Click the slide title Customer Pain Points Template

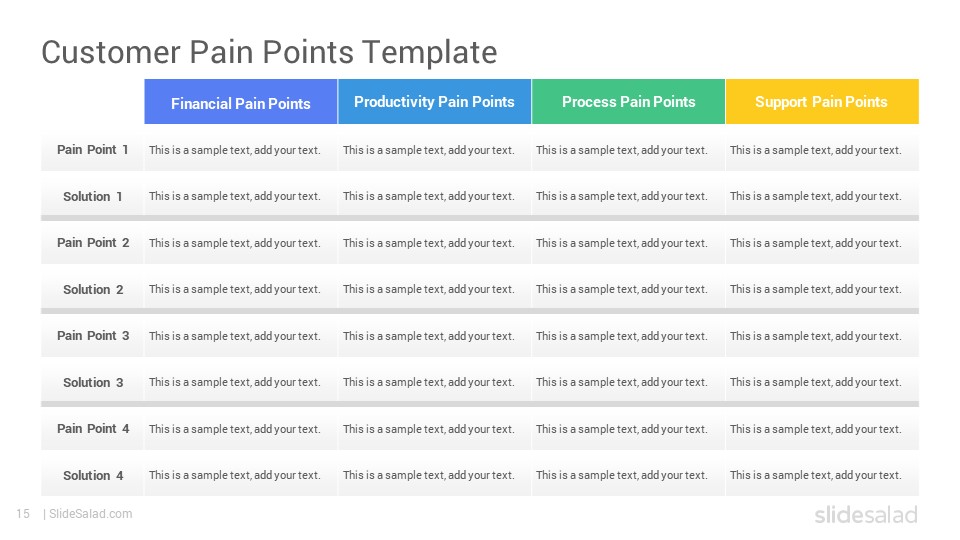click(269, 52)
